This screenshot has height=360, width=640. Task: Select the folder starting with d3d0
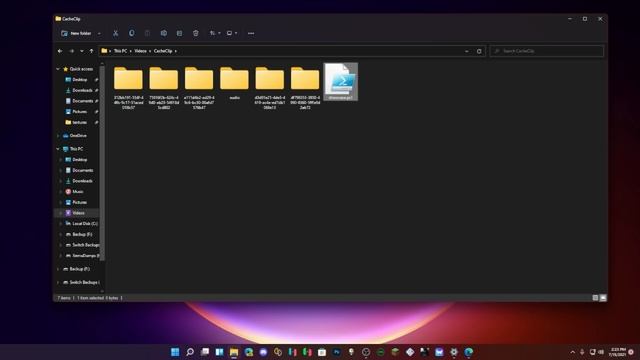coord(269,88)
